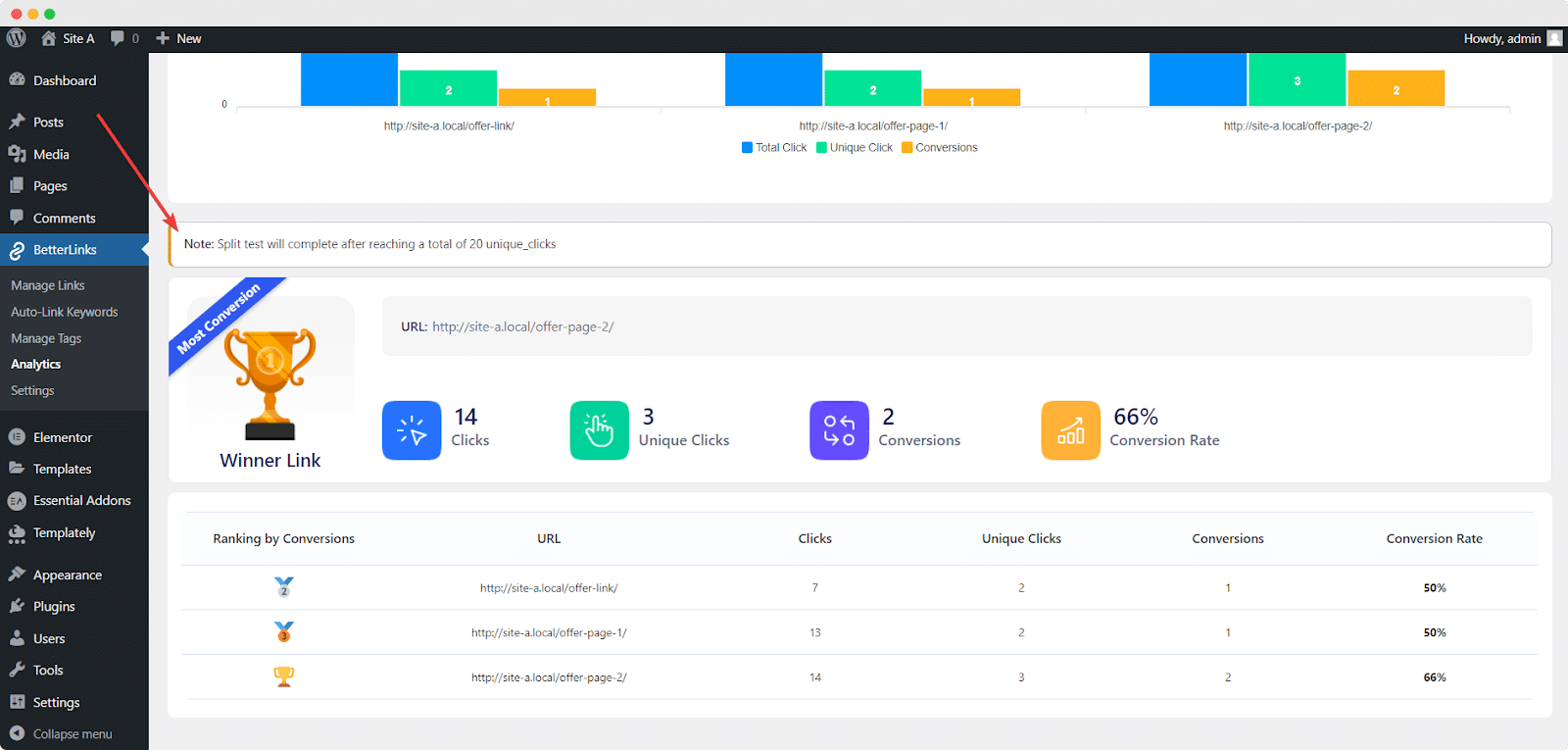The image size is (1568, 750).
Task: Toggle Total Click legend in chart
Action: pyautogui.click(x=774, y=148)
